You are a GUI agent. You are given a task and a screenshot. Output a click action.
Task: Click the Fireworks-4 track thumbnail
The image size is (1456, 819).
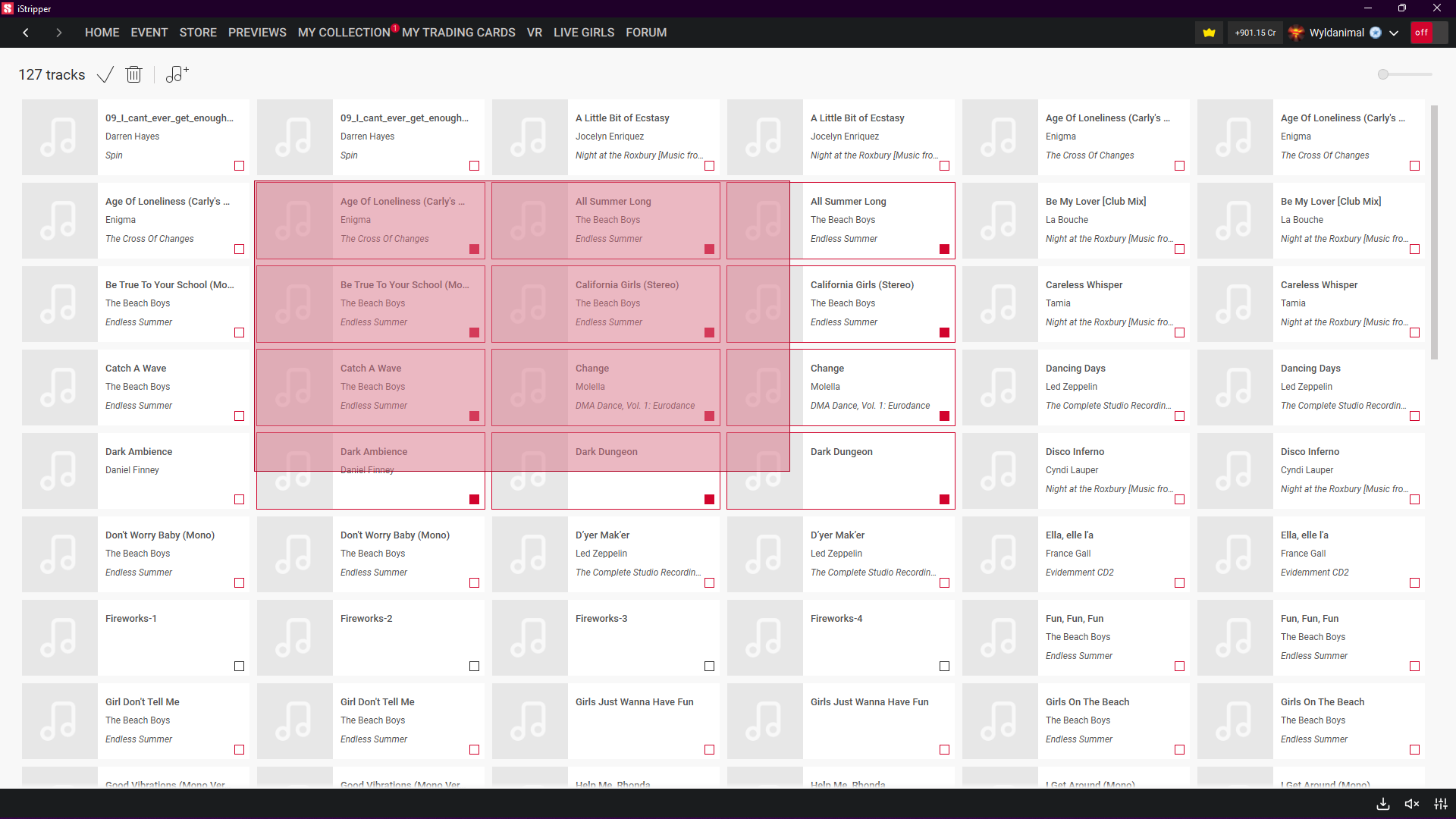[x=764, y=638]
